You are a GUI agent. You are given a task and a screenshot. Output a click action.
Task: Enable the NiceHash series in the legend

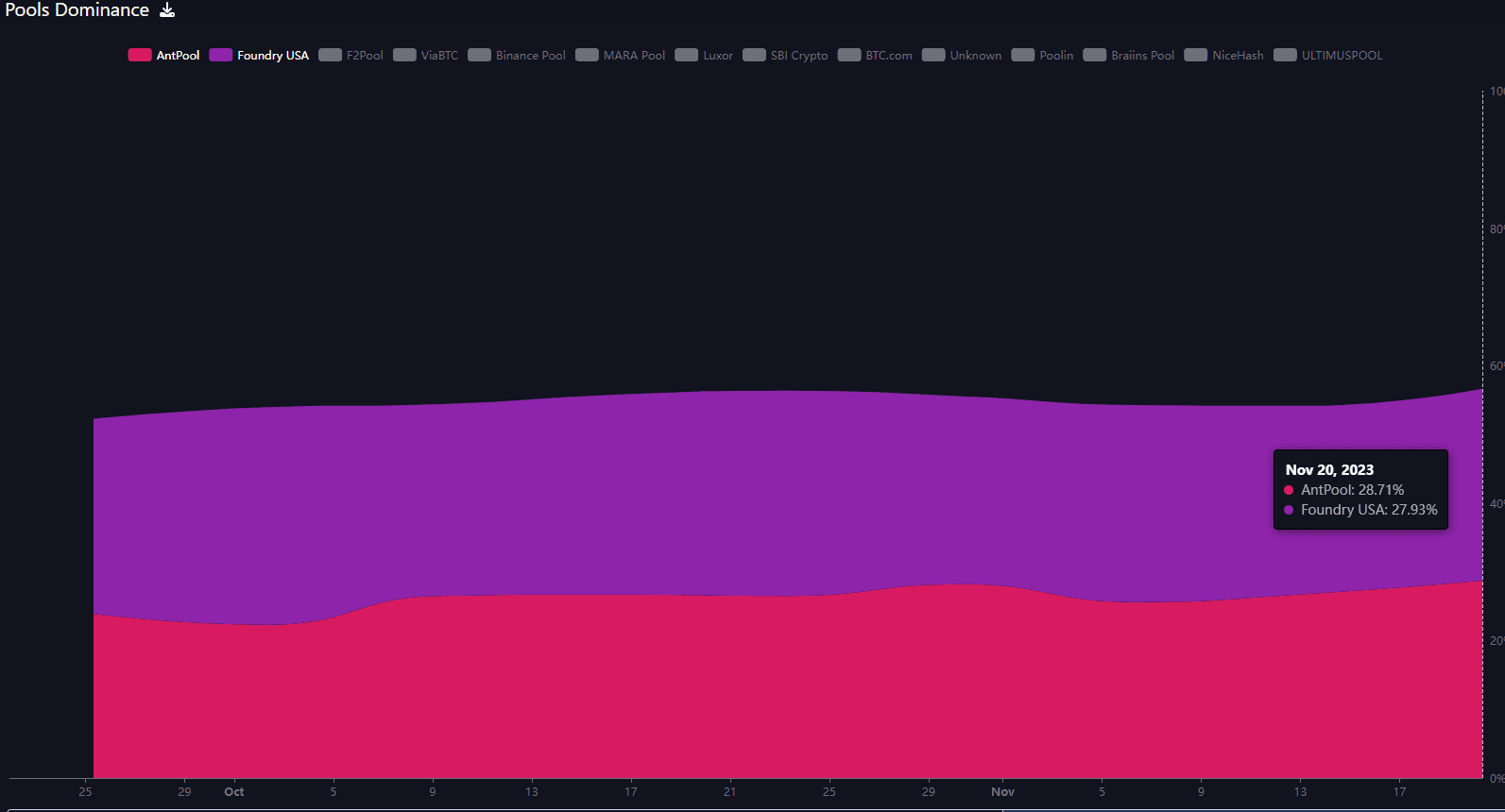pyautogui.click(x=1223, y=55)
